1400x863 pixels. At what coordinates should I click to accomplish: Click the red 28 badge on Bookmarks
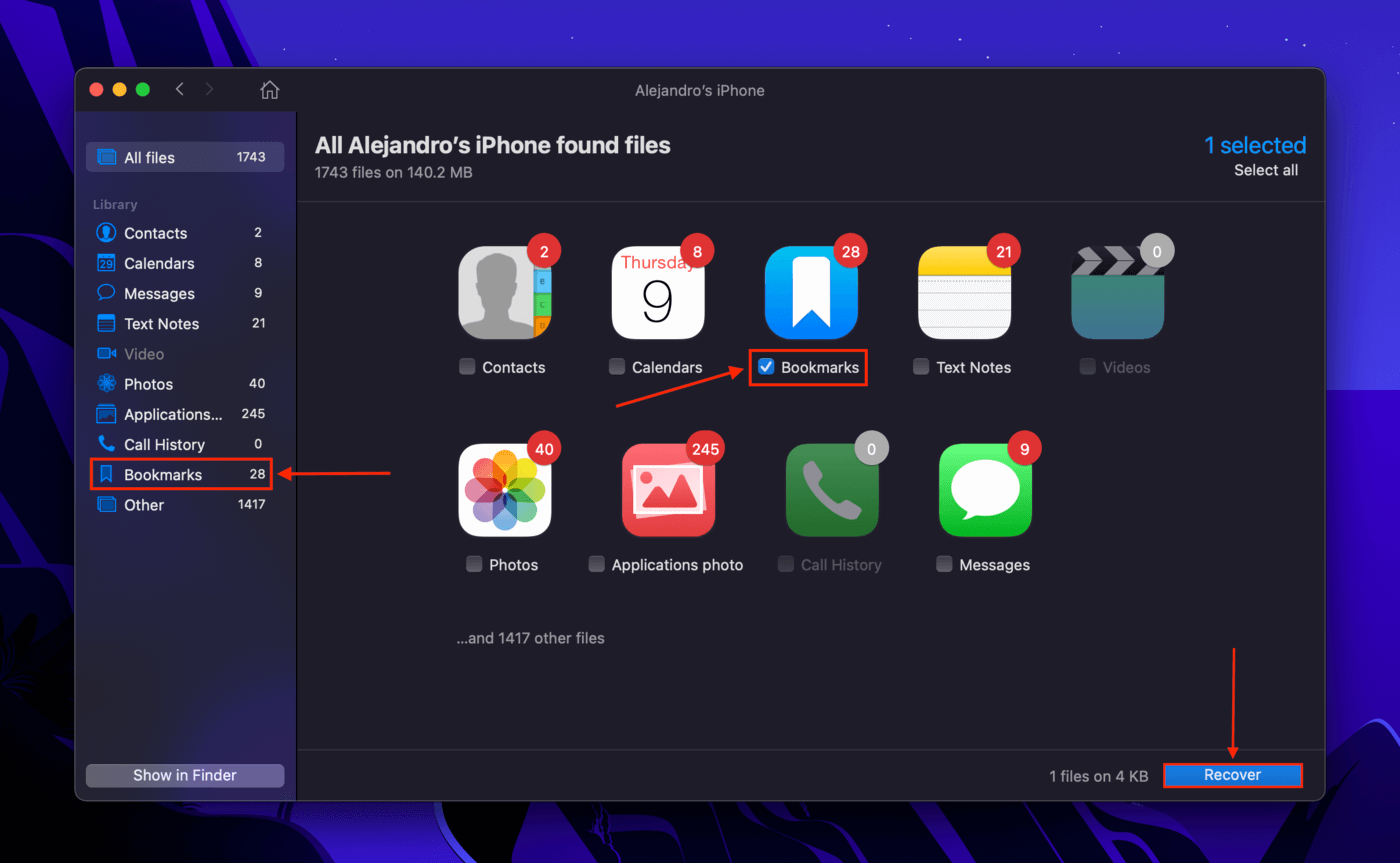click(851, 252)
